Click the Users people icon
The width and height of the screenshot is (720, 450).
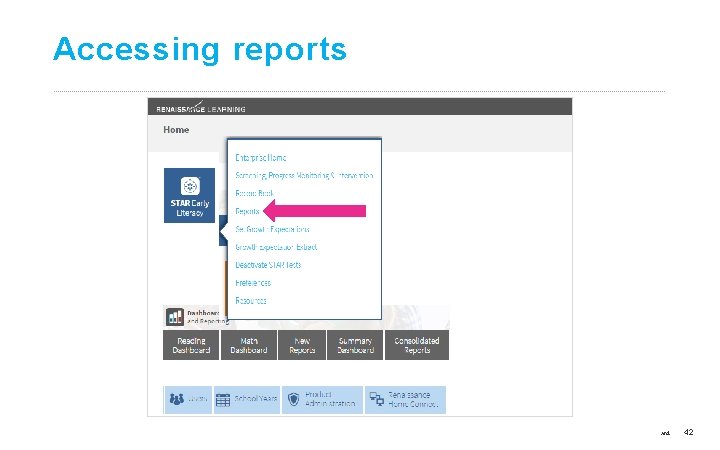point(177,399)
